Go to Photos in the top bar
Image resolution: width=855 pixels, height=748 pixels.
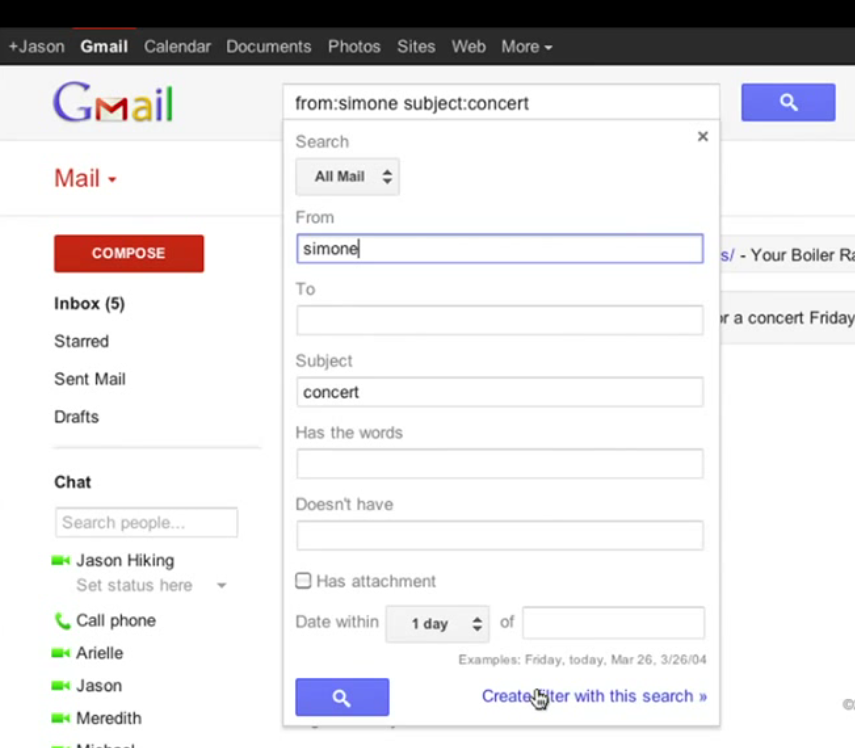click(354, 47)
